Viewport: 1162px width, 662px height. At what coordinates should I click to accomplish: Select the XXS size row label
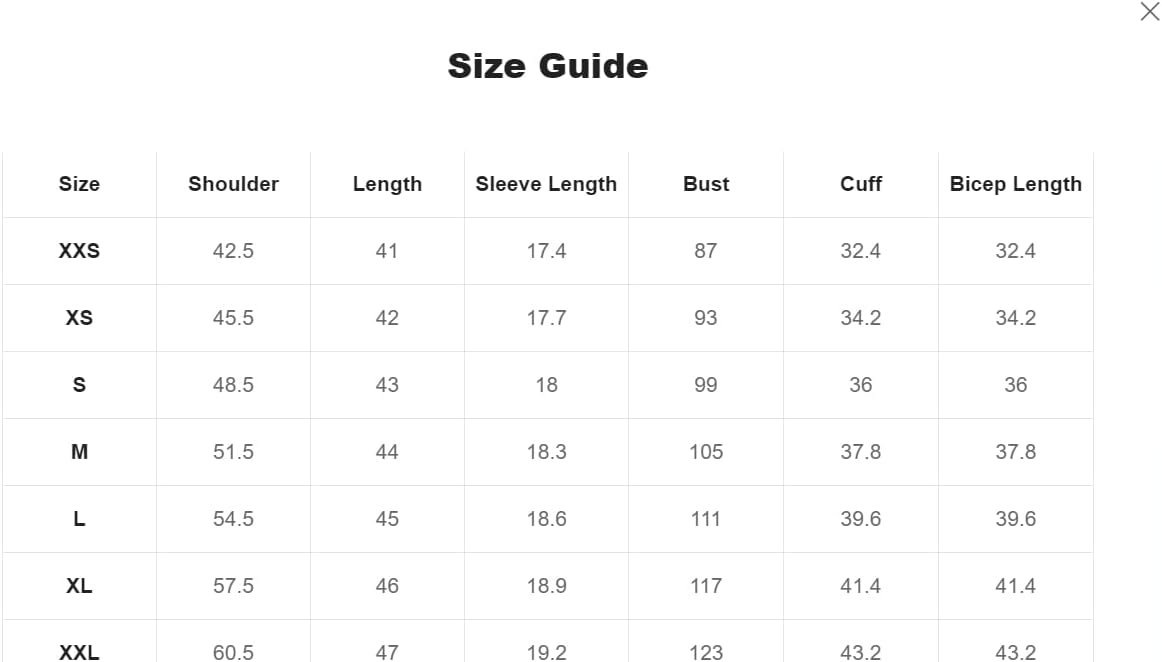[79, 251]
